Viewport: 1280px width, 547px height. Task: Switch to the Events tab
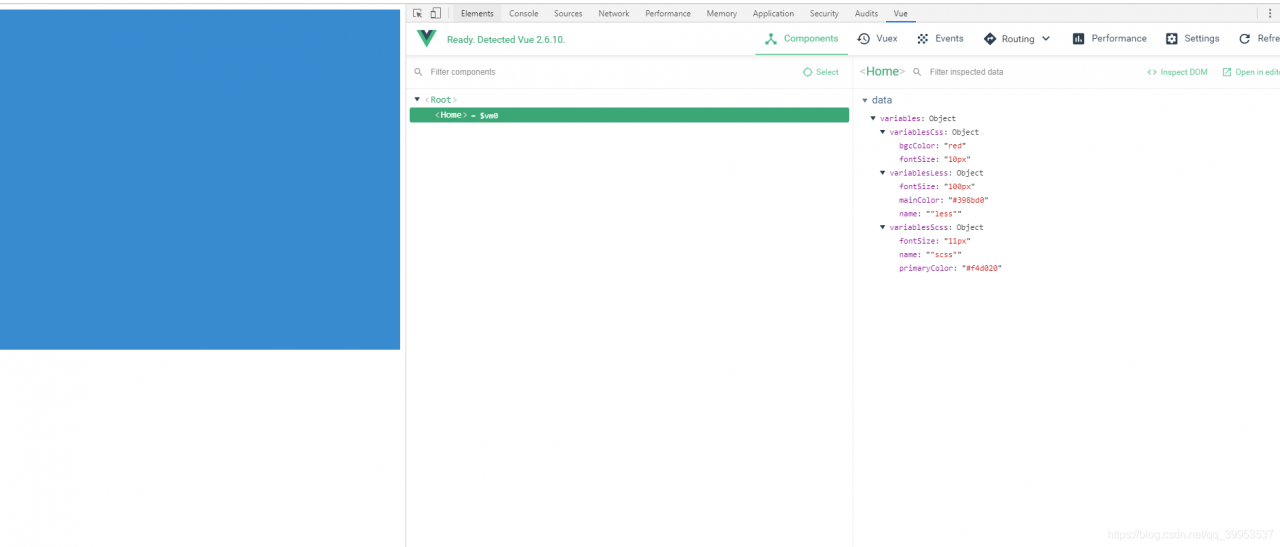[940, 39]
